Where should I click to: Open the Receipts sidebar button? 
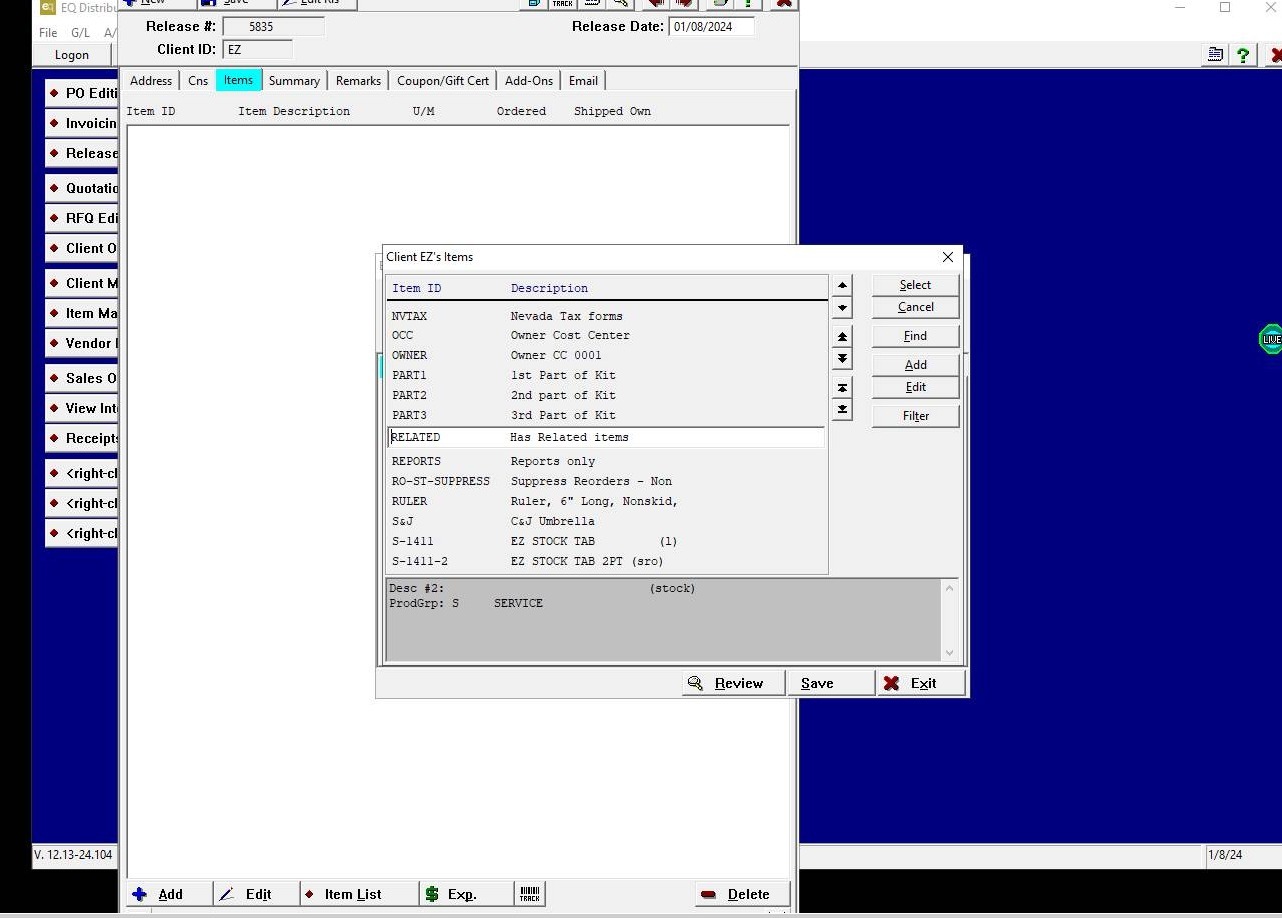point(82,438)
